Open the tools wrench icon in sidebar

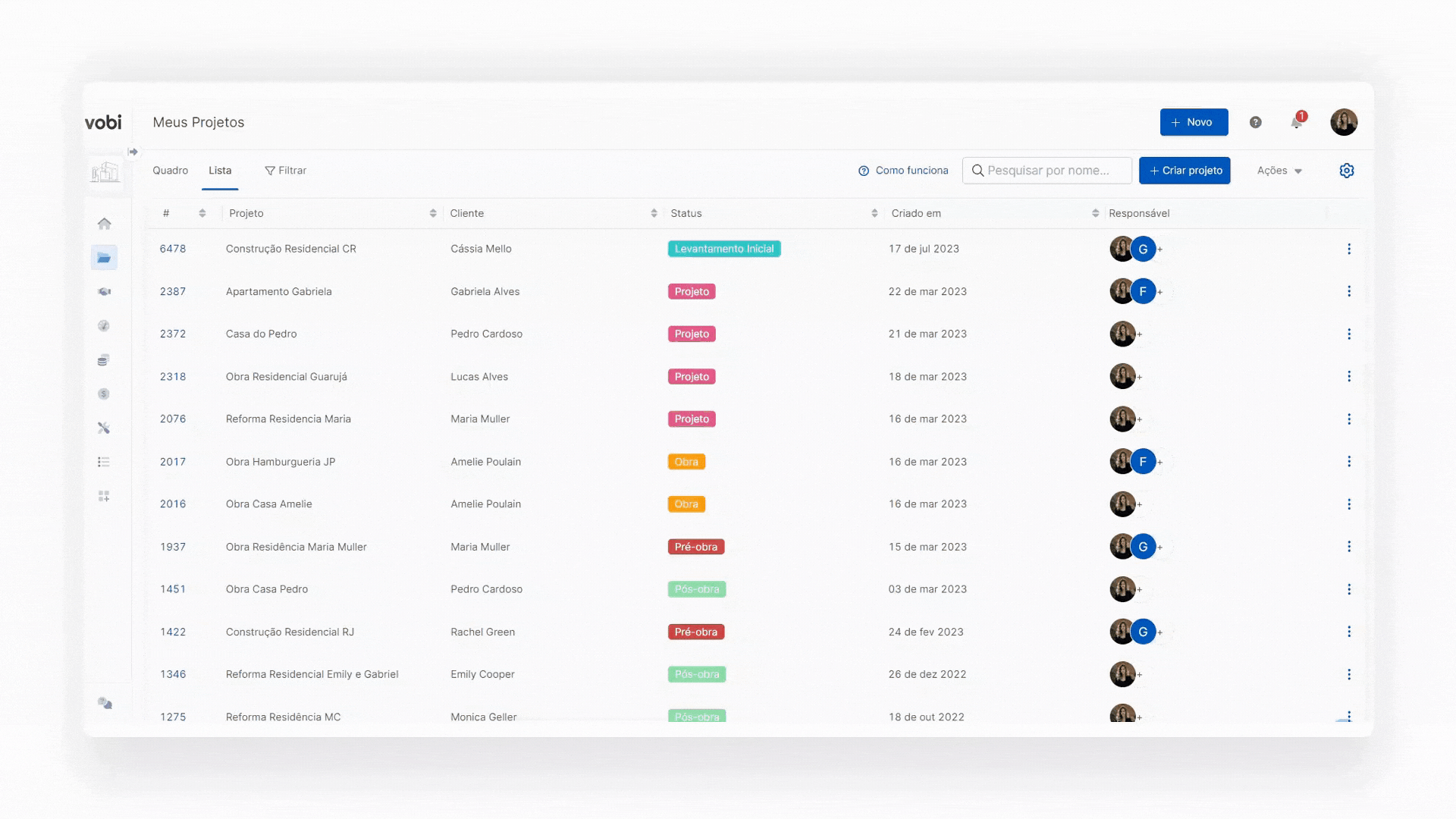(104, 428)
